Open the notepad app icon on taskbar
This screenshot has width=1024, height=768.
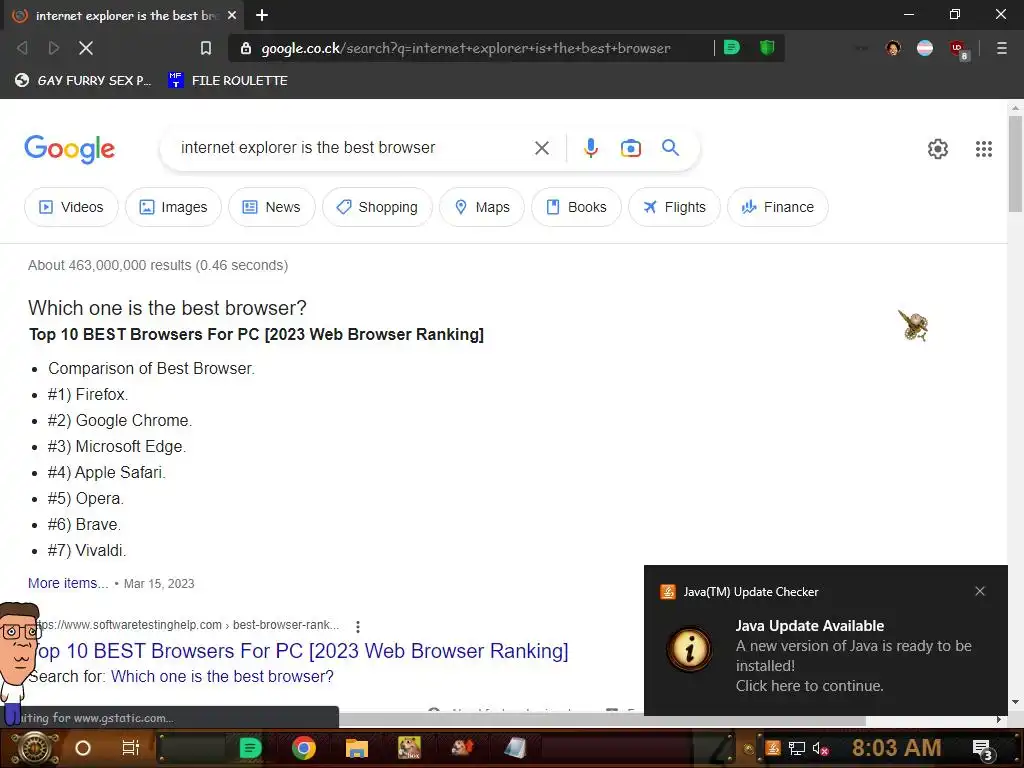click(x=515, y=748)
